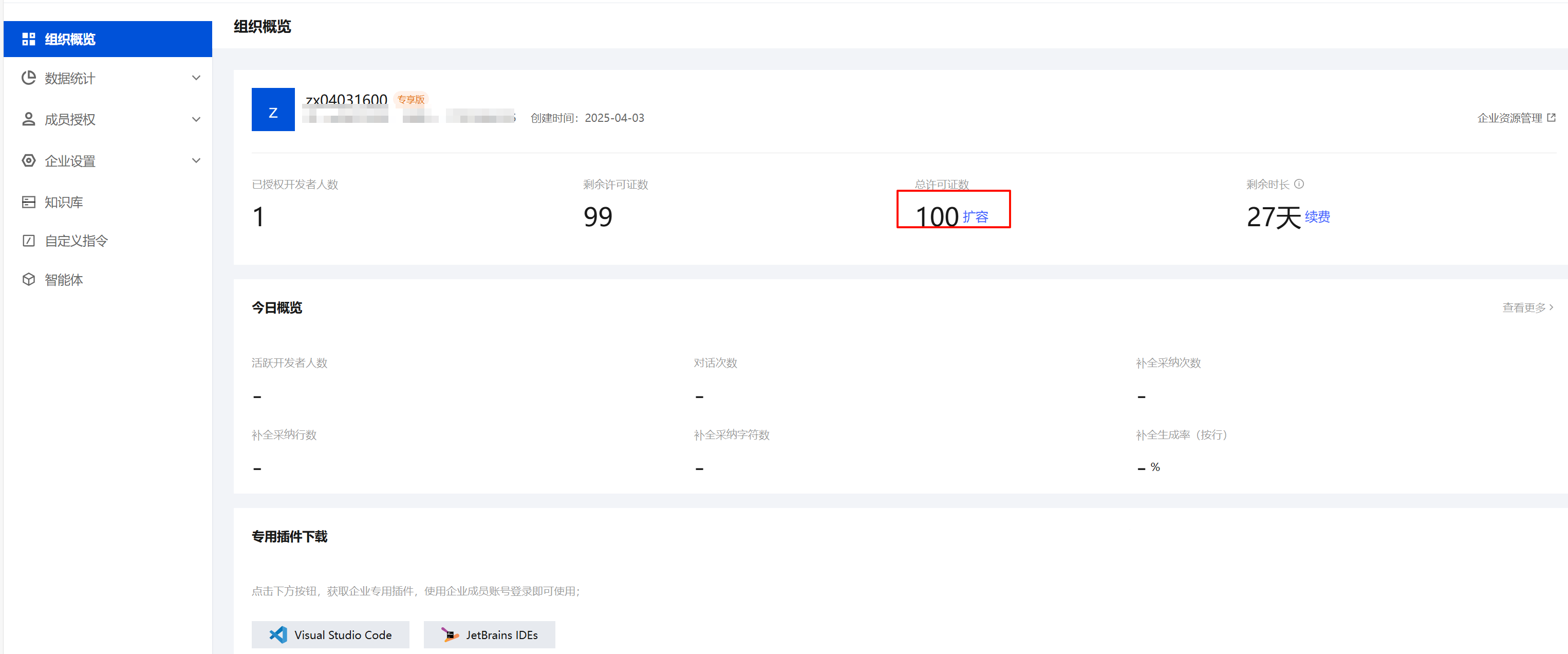This screenshot has height=654, width=1568.
Task: Download the Visual Studio Code plugin
Action: click(x=330, y=634)
